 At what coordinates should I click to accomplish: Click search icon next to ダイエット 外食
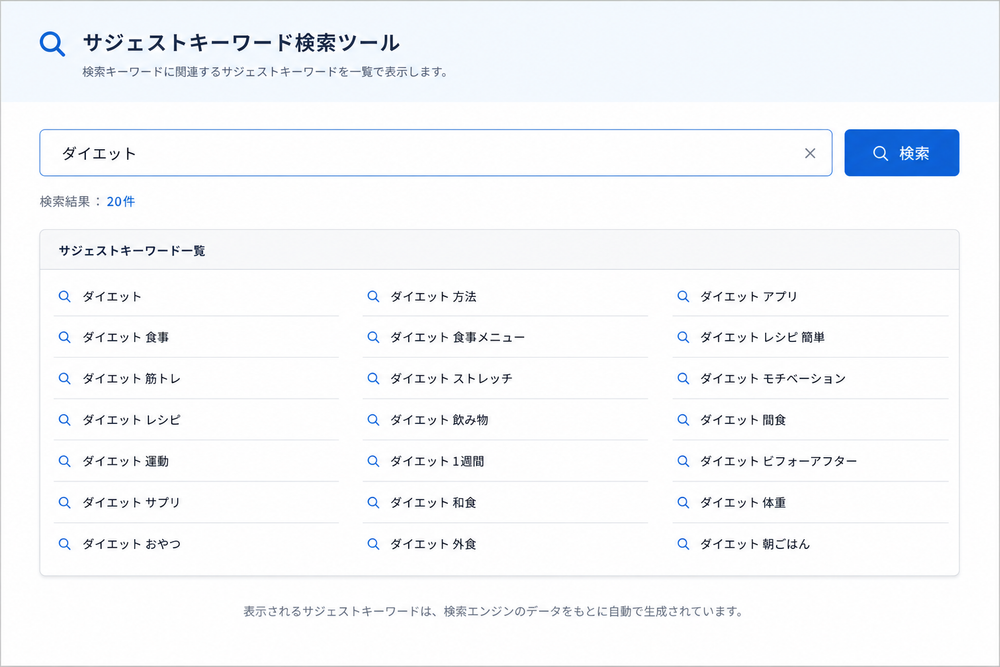click(x=373, y=544)
